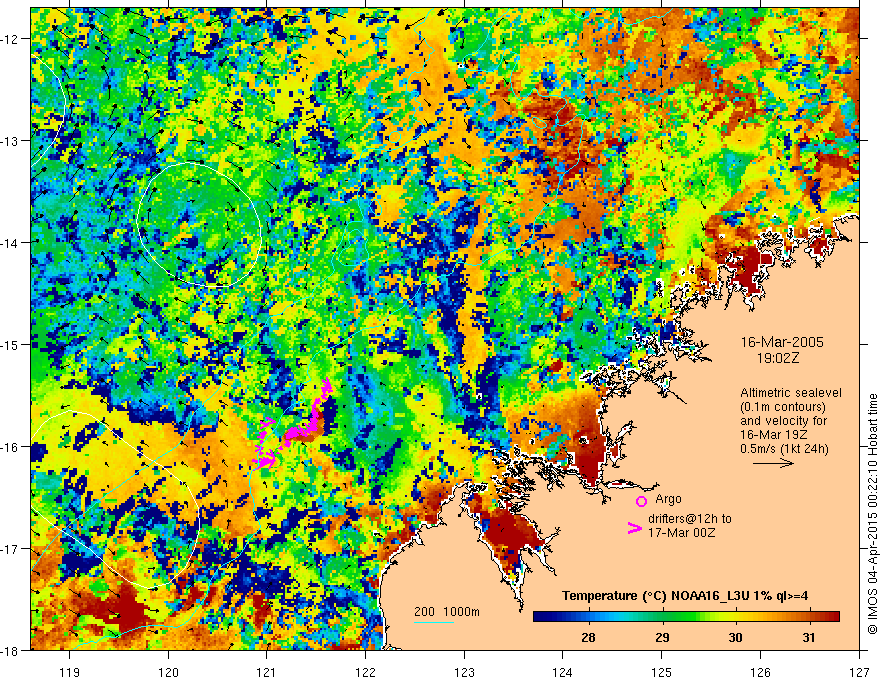Click the longitude axis label '127'

tap(859, 672)
